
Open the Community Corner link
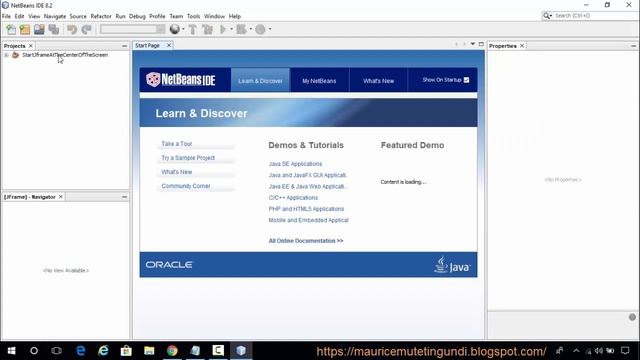[186, 186]
